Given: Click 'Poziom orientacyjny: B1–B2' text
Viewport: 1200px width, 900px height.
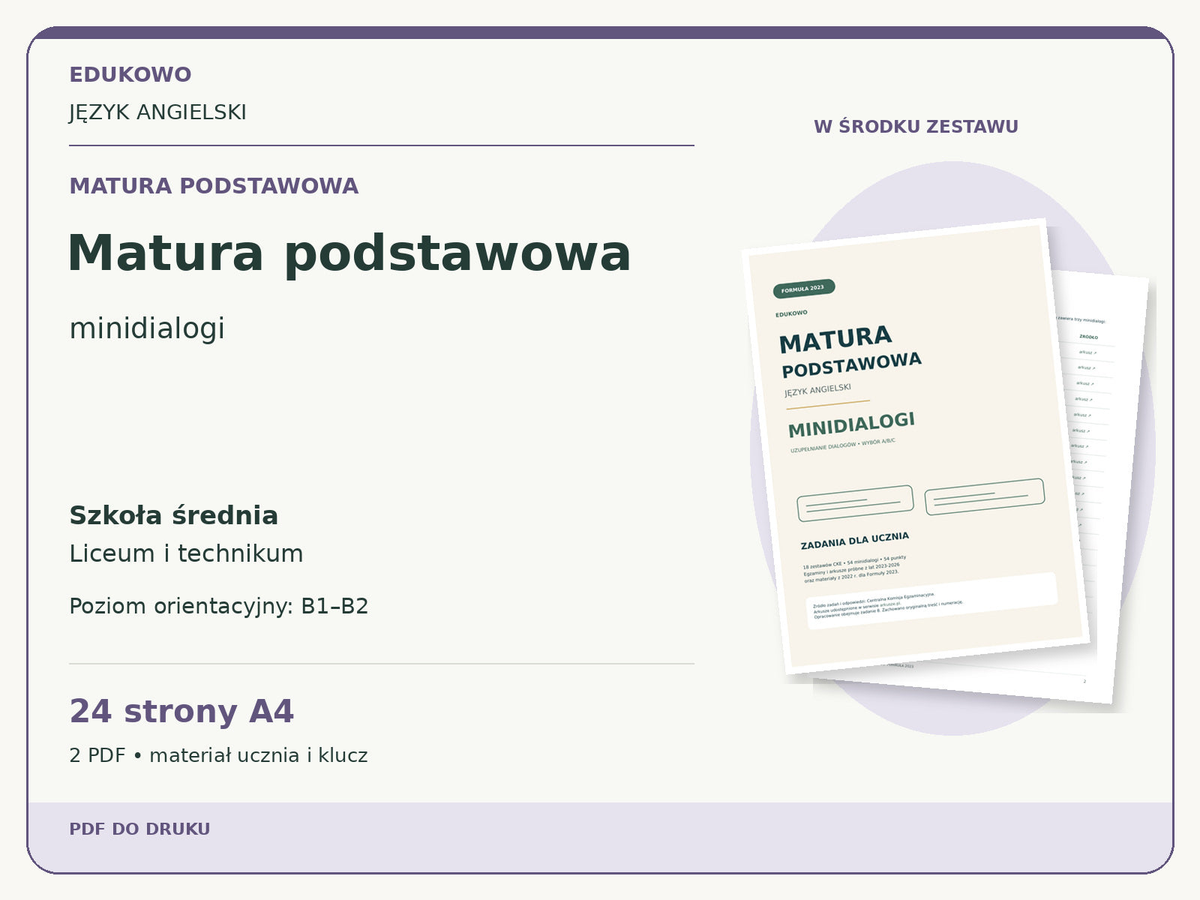Looking at the screenshot, I should coord(219,607).
